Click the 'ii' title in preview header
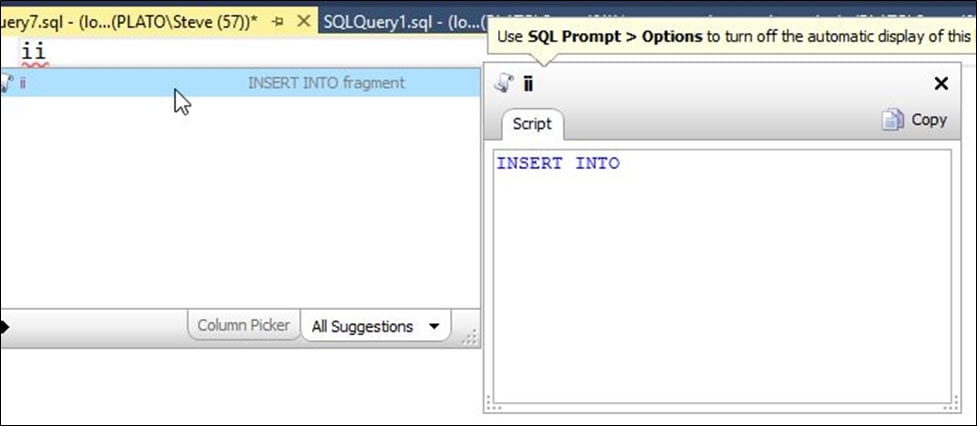 point(528,83)
